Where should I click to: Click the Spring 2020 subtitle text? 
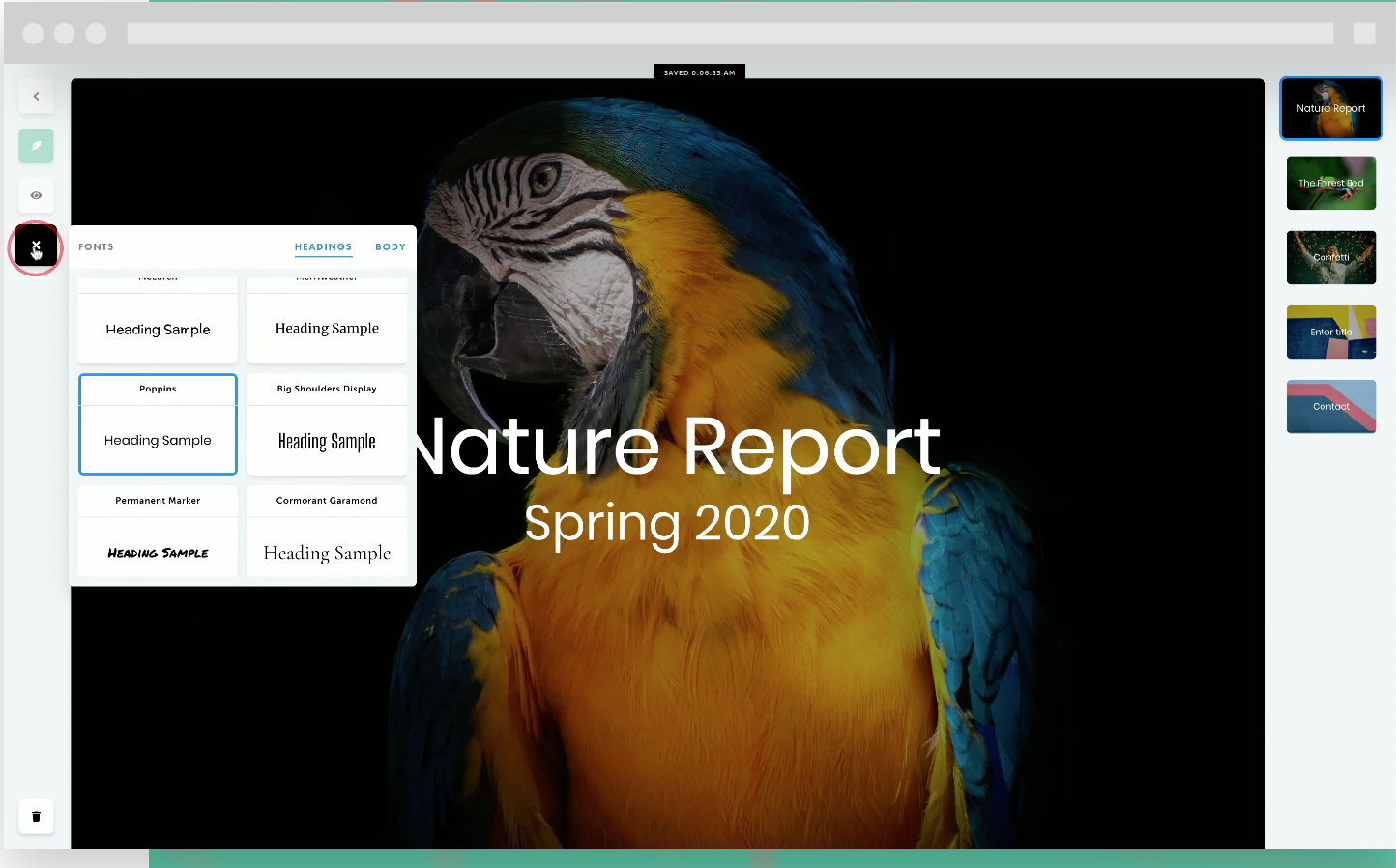(667, 525)
